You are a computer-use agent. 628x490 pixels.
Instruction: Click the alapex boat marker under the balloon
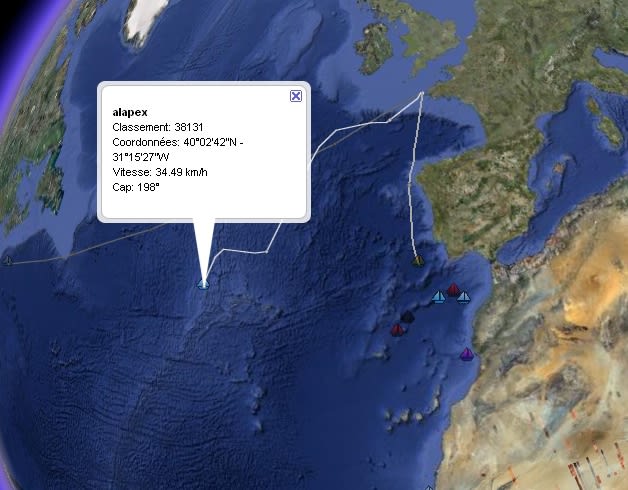tap(203, 284)
